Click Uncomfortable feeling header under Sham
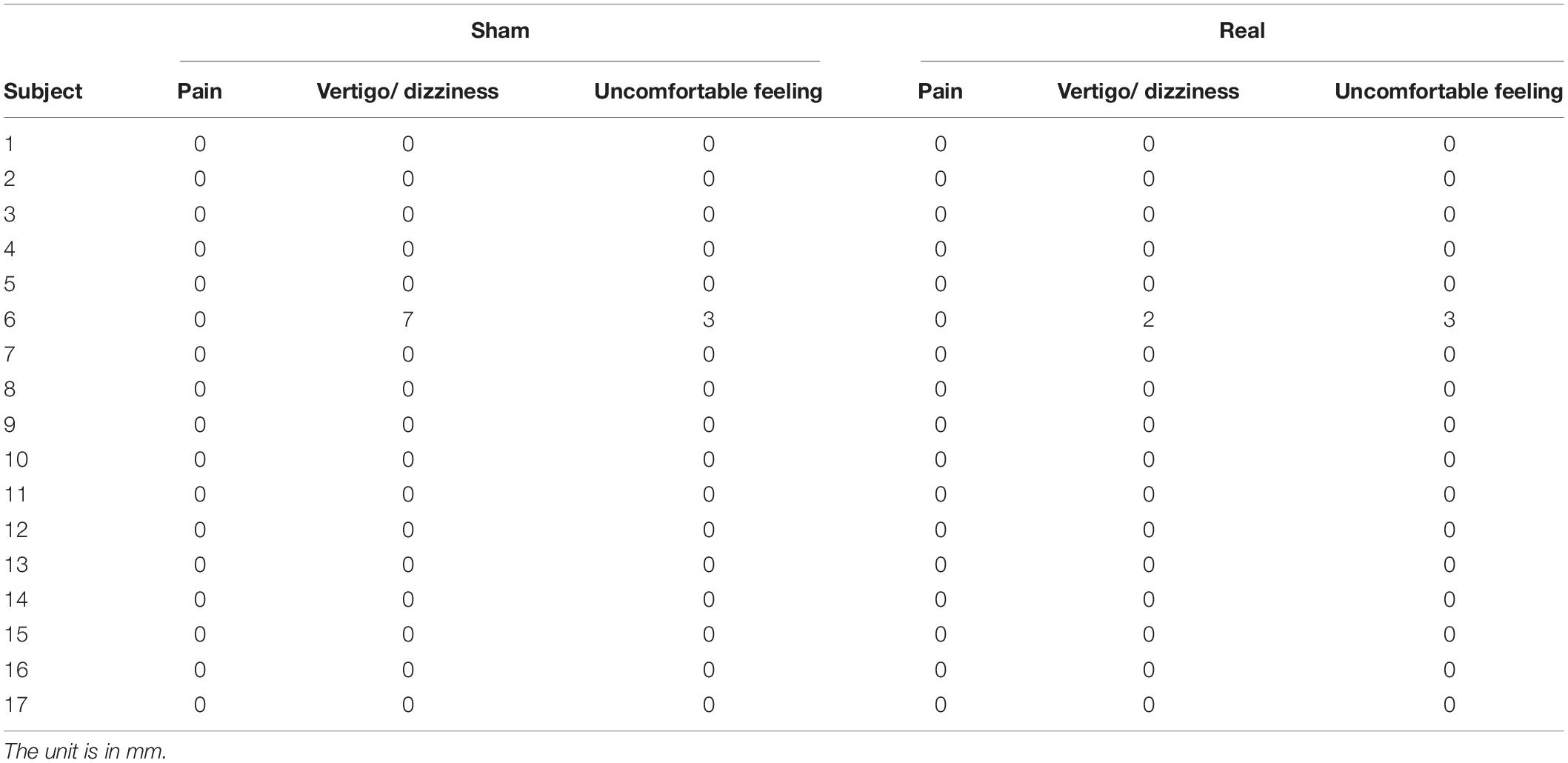1568x763 pixels. 708,92
